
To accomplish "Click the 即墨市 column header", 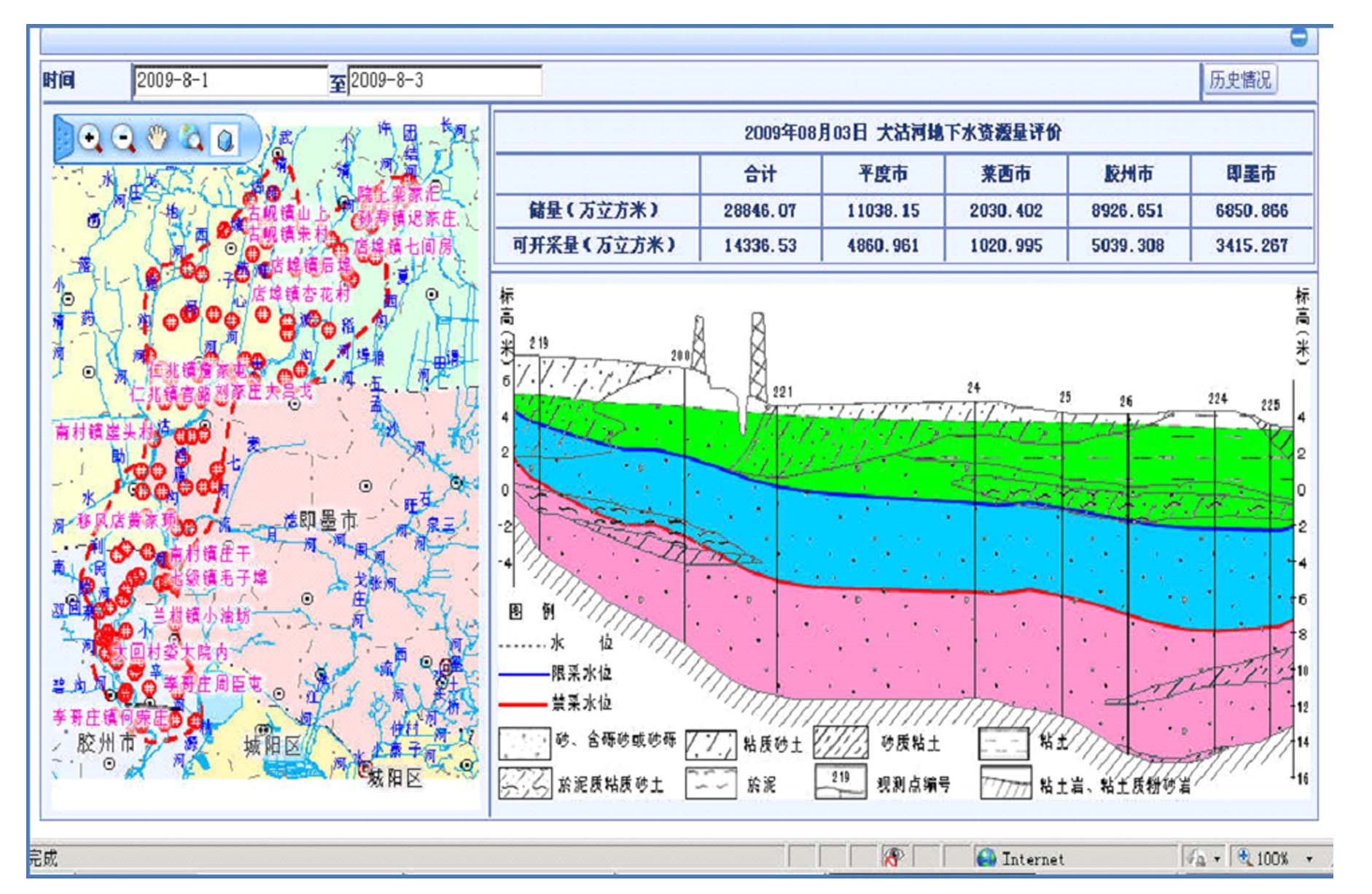I will [1251, 173].
